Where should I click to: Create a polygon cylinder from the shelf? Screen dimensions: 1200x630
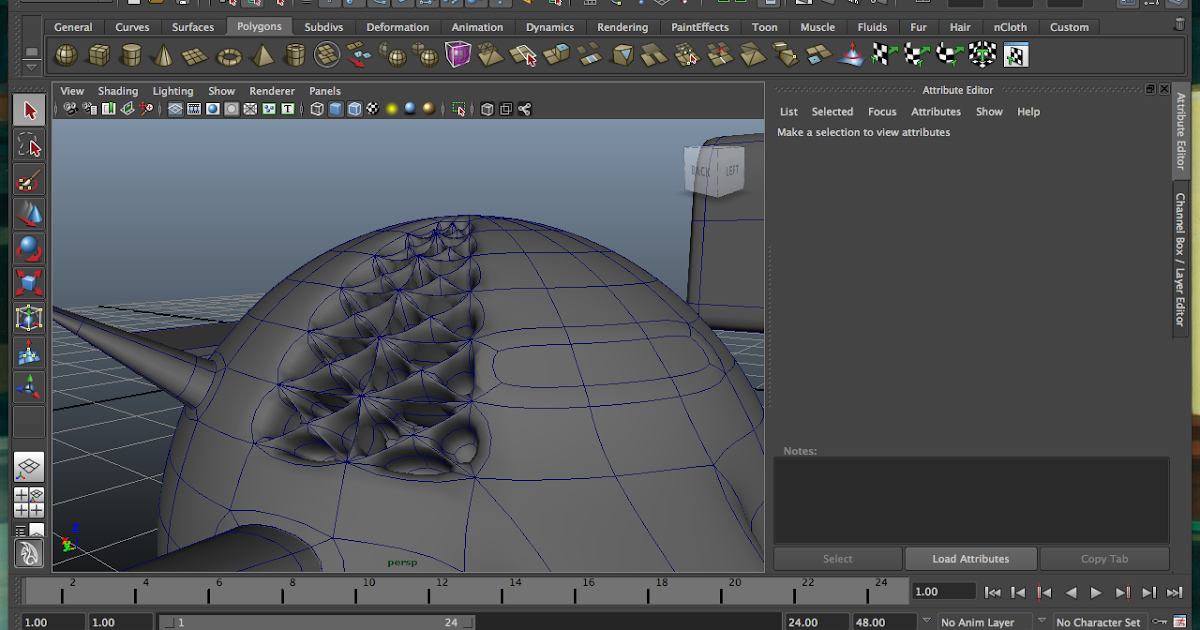pos(131,55)
